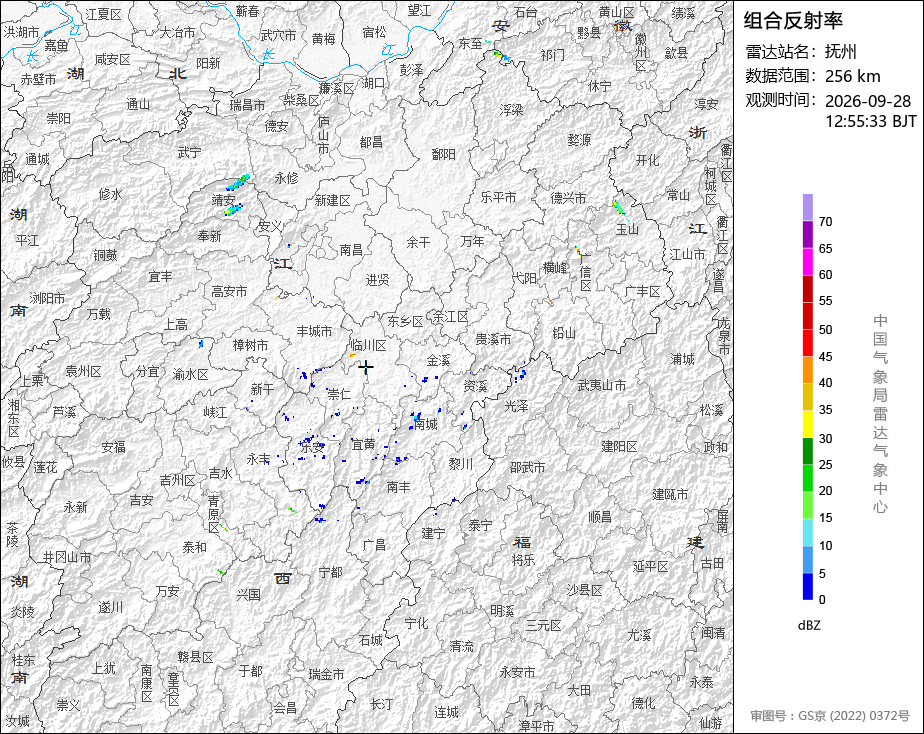Click the 修水 label on the map

(x=110, y=194)
